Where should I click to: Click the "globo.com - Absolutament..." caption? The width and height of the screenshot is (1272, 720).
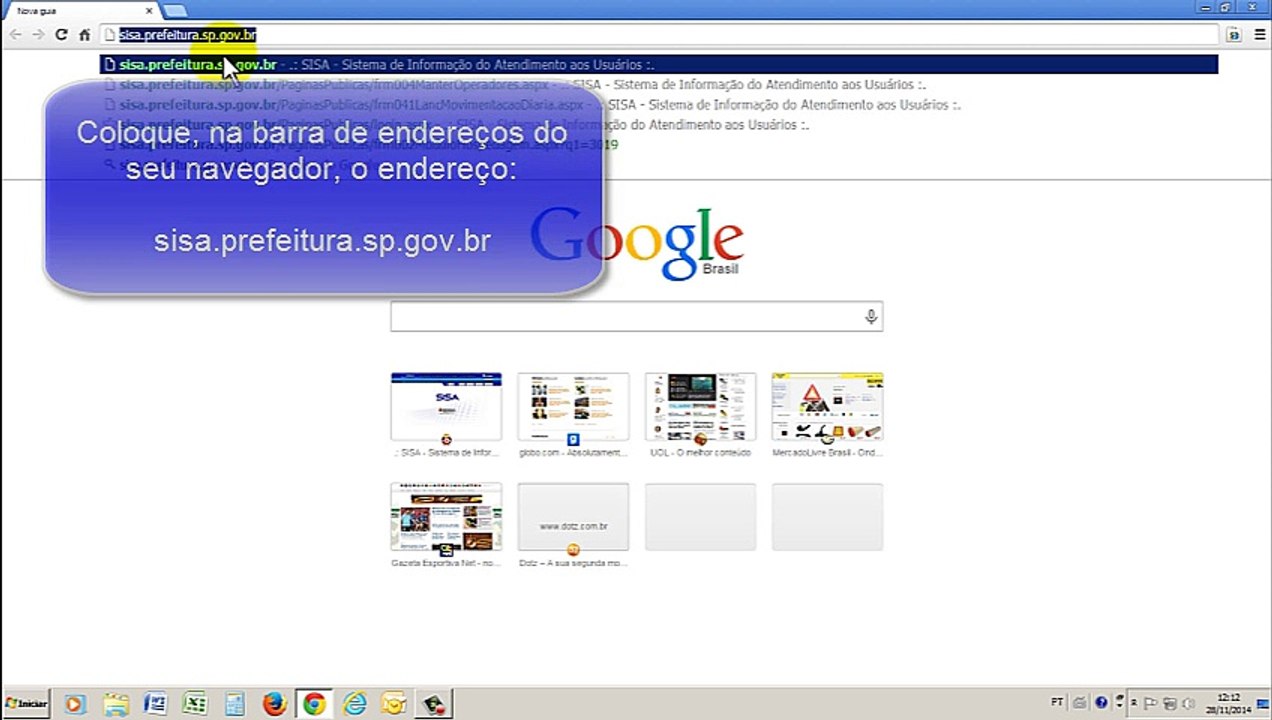(x=573, y=453)
